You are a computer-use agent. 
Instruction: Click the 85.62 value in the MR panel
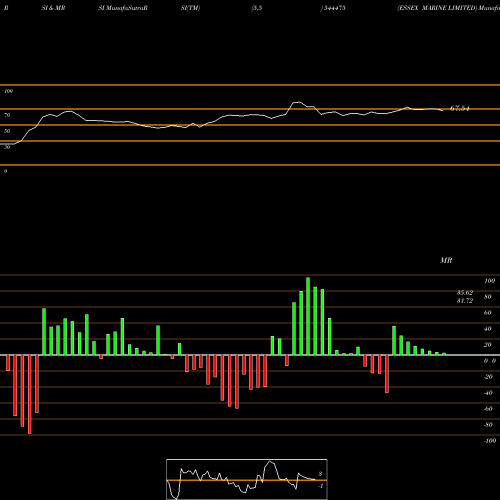click(465, 293)
